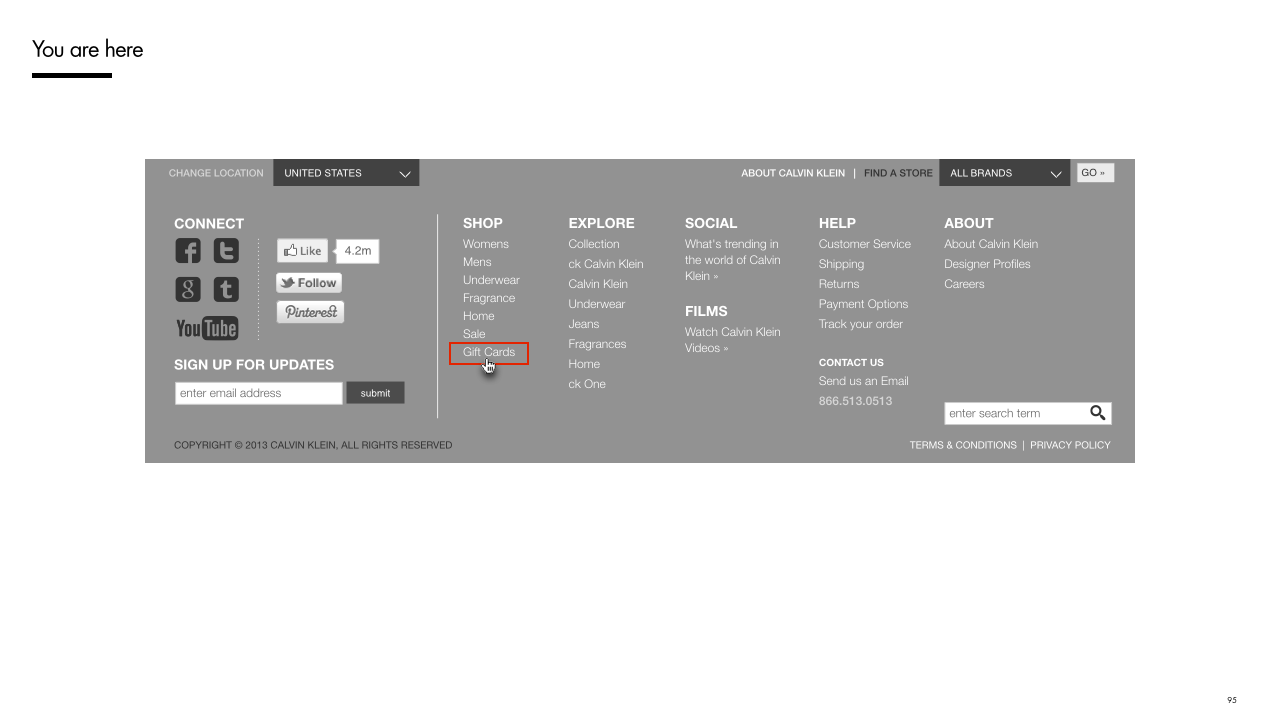Open the Twitter square icon
This screenshot has width=1280, height=720.
tap(226, 251)
